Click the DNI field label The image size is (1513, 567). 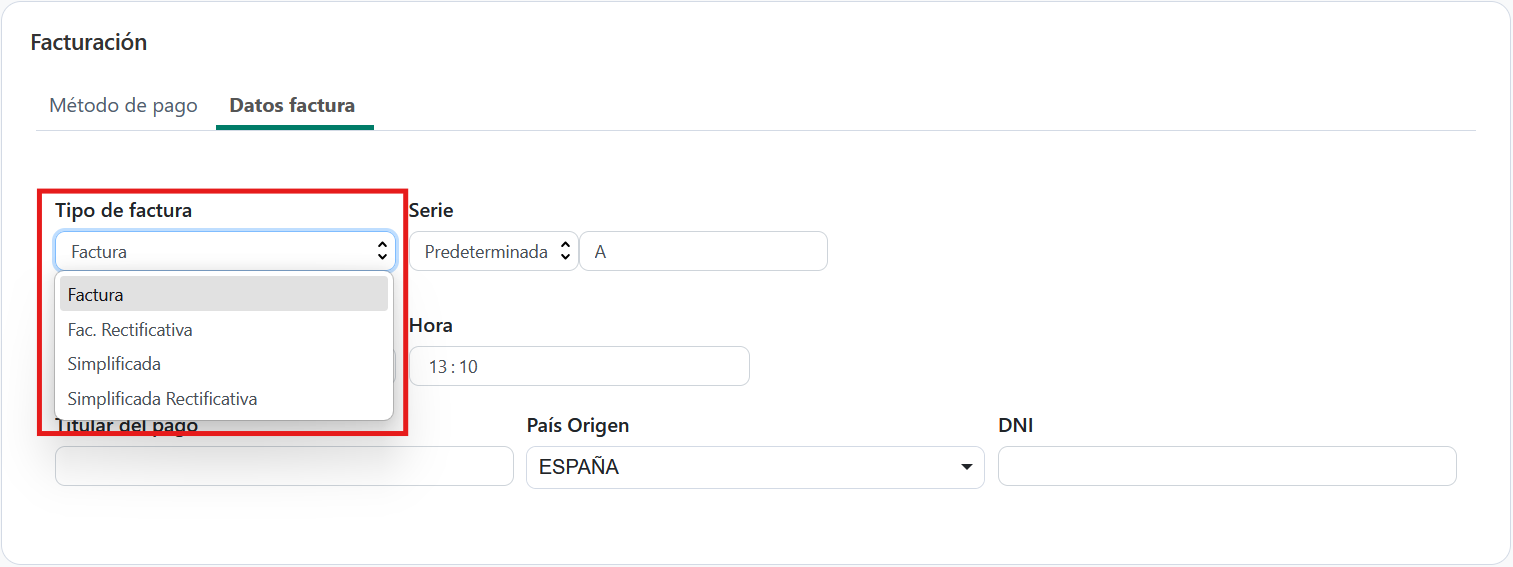(1015, 426)
